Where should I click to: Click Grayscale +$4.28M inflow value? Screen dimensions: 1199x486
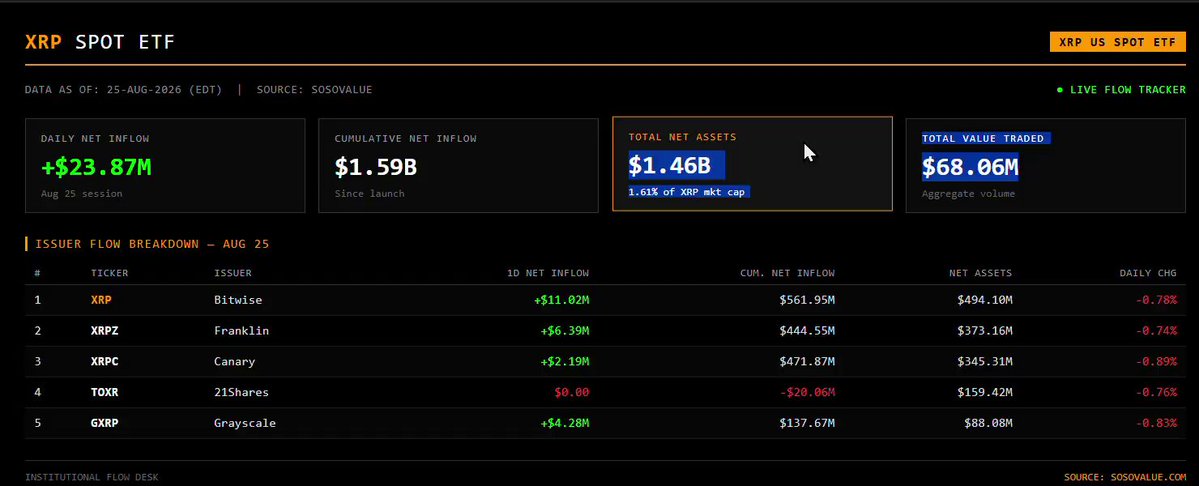[x=565, y=423]
